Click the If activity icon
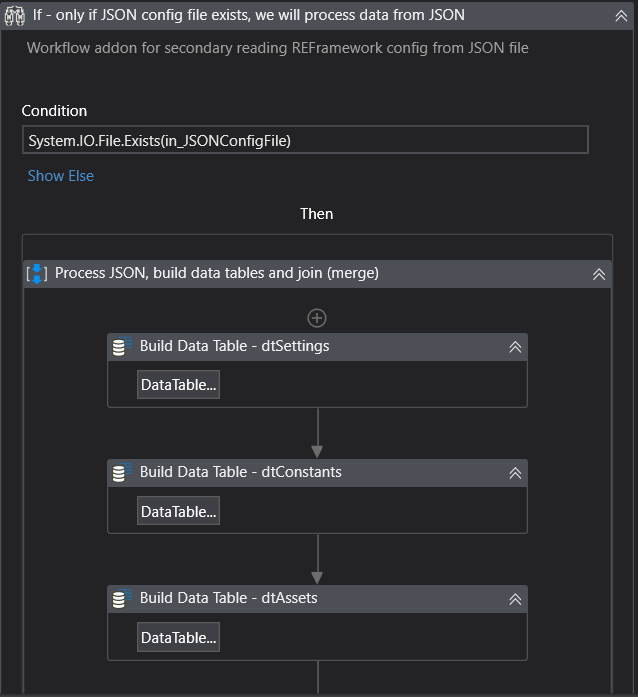Viewport: 638px width, 697px height. coord(15,15)
